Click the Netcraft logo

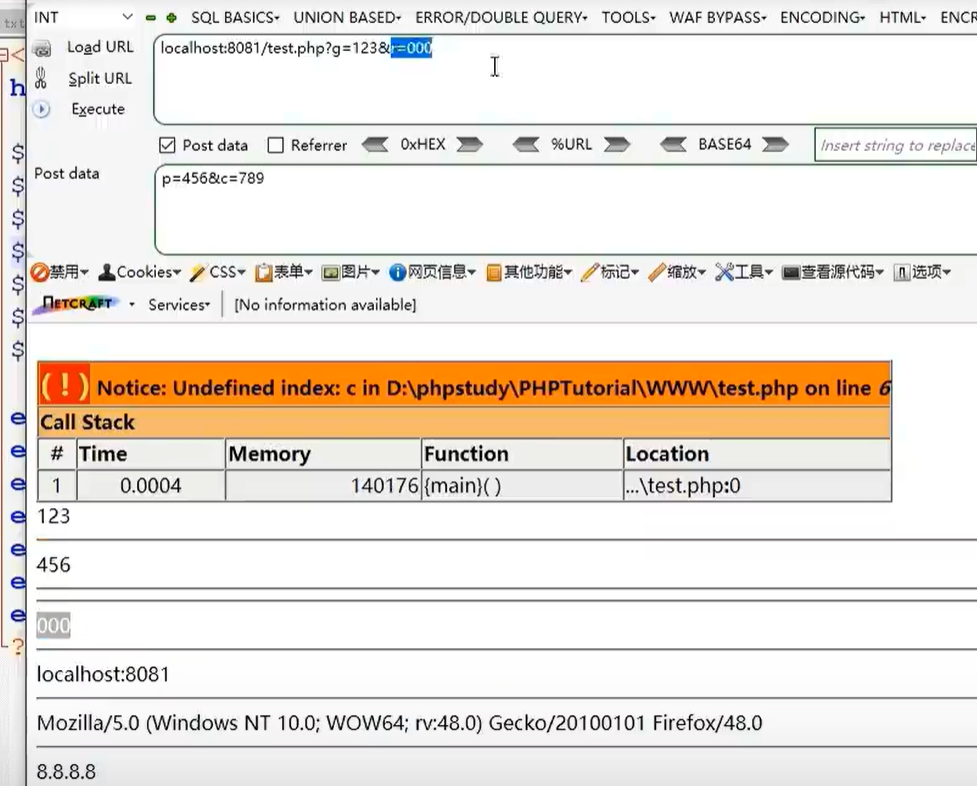point(77,304)
